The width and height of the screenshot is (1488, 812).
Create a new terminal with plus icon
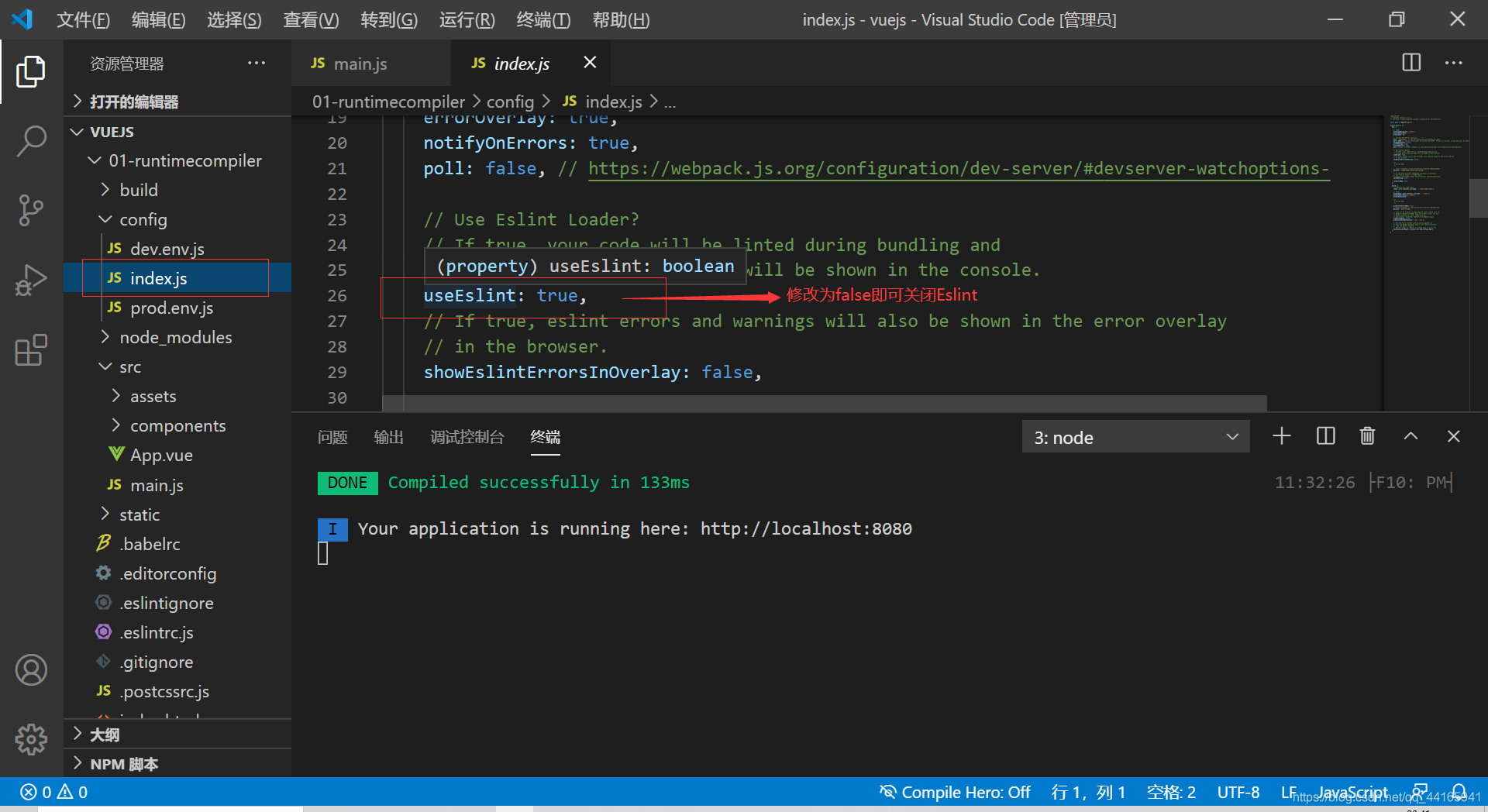[1282, 437]
